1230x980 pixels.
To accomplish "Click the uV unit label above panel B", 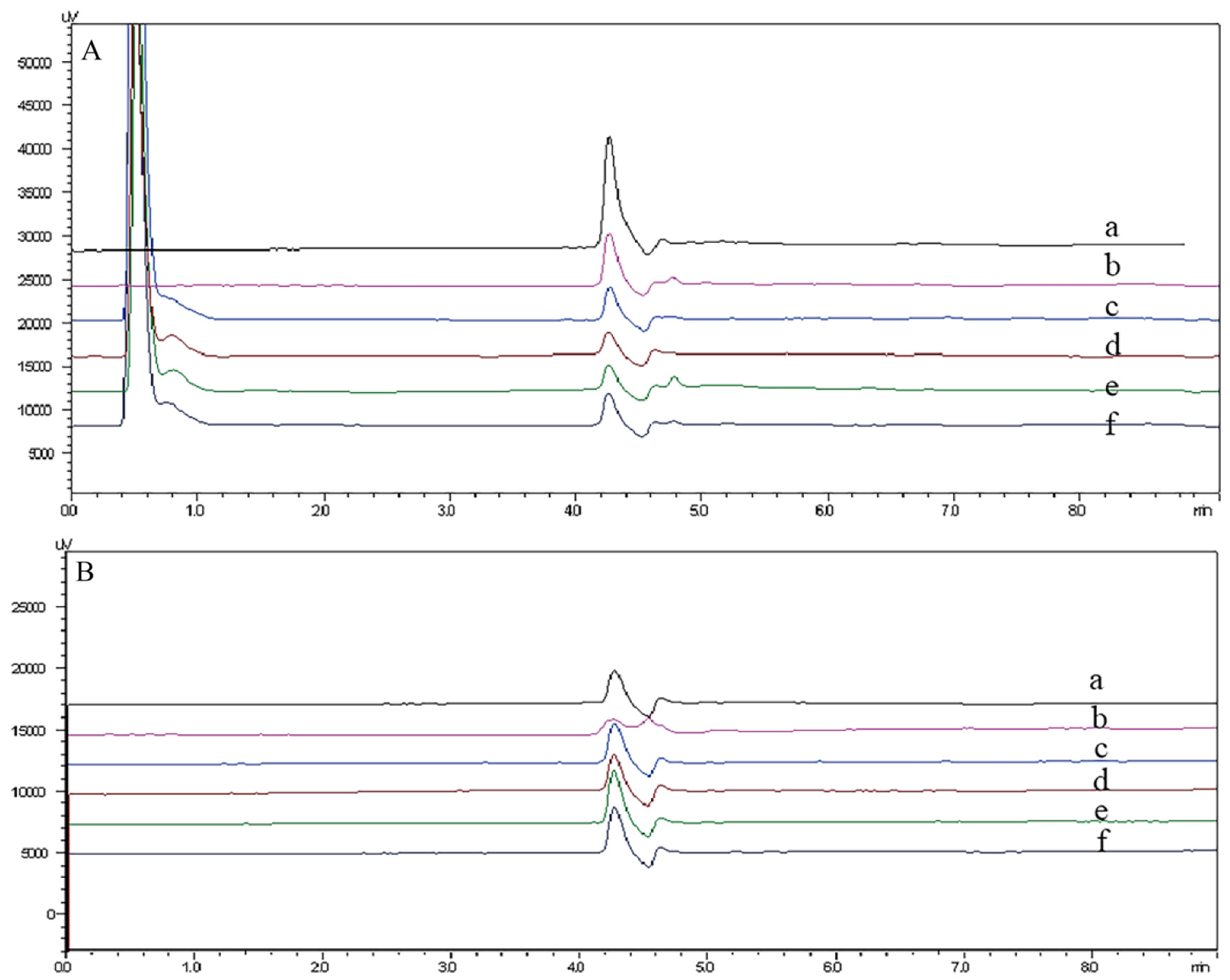I will (x=63, y=543).
